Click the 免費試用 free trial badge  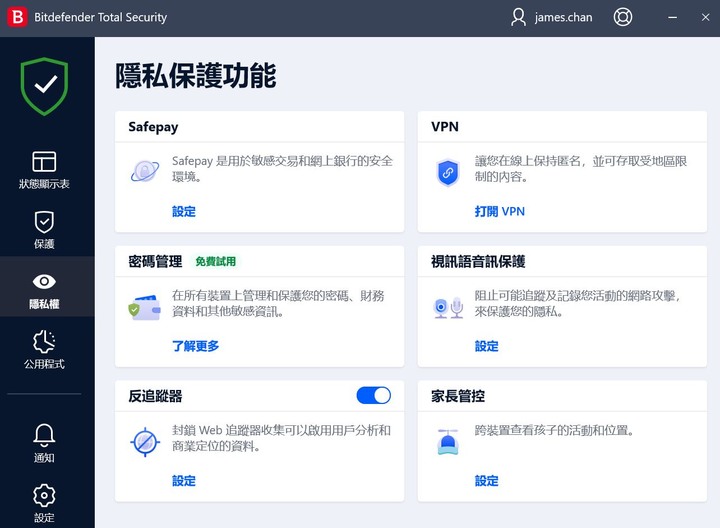[215, 262]
